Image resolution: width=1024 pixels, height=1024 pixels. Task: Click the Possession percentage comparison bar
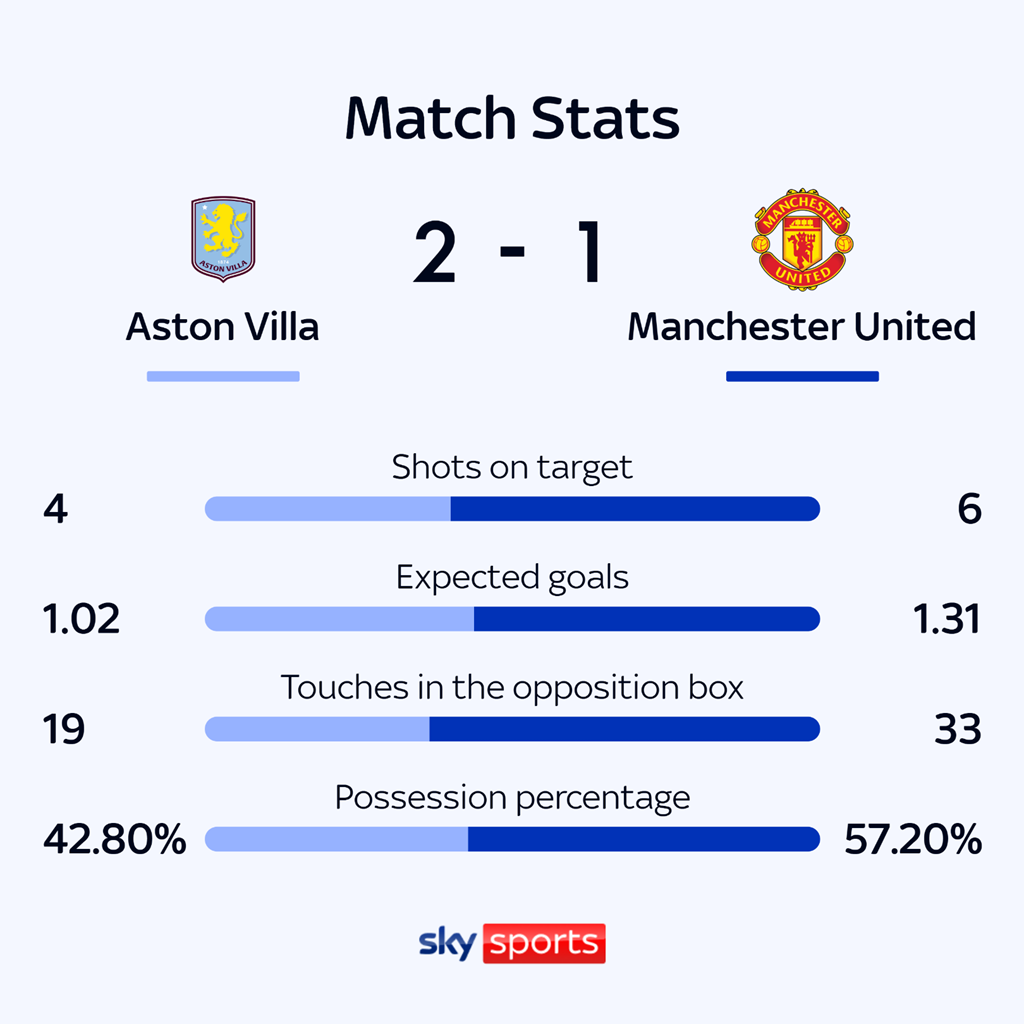[512, 839]
